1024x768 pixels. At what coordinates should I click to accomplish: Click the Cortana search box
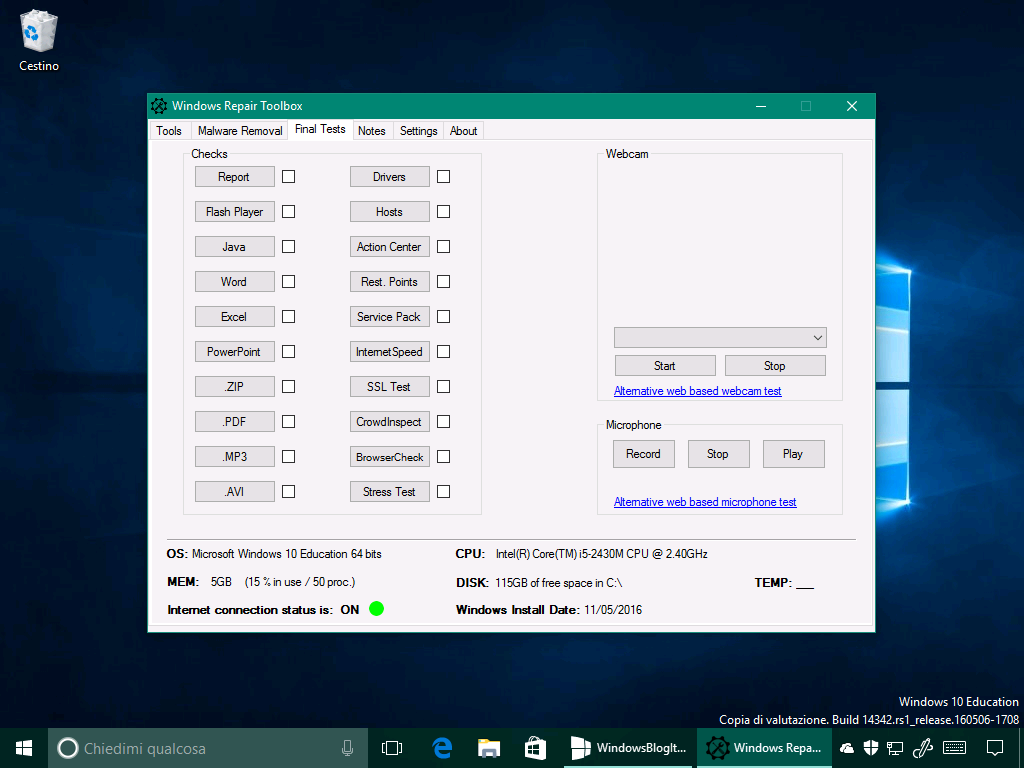(x=206, y=748)
